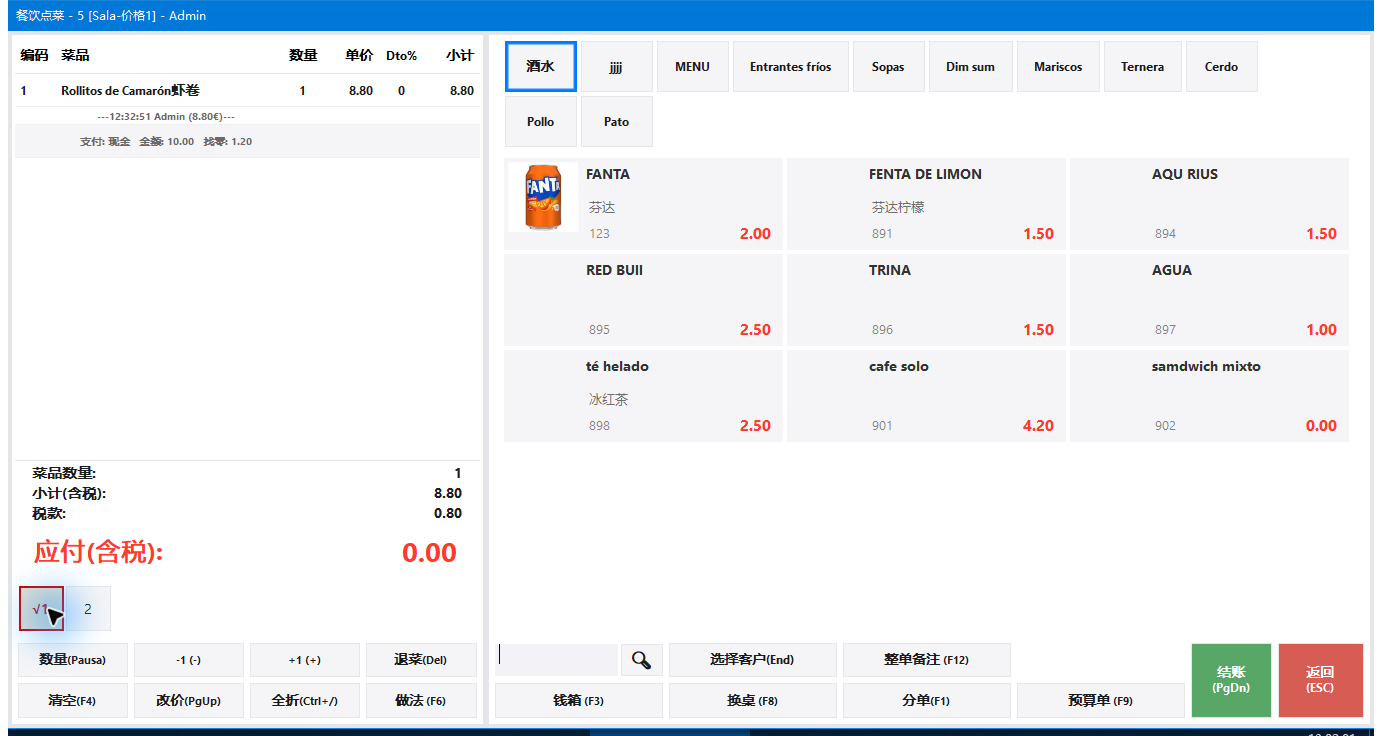
Task: Click the 换桌 (F8) change table button
Action: (753, 701)
